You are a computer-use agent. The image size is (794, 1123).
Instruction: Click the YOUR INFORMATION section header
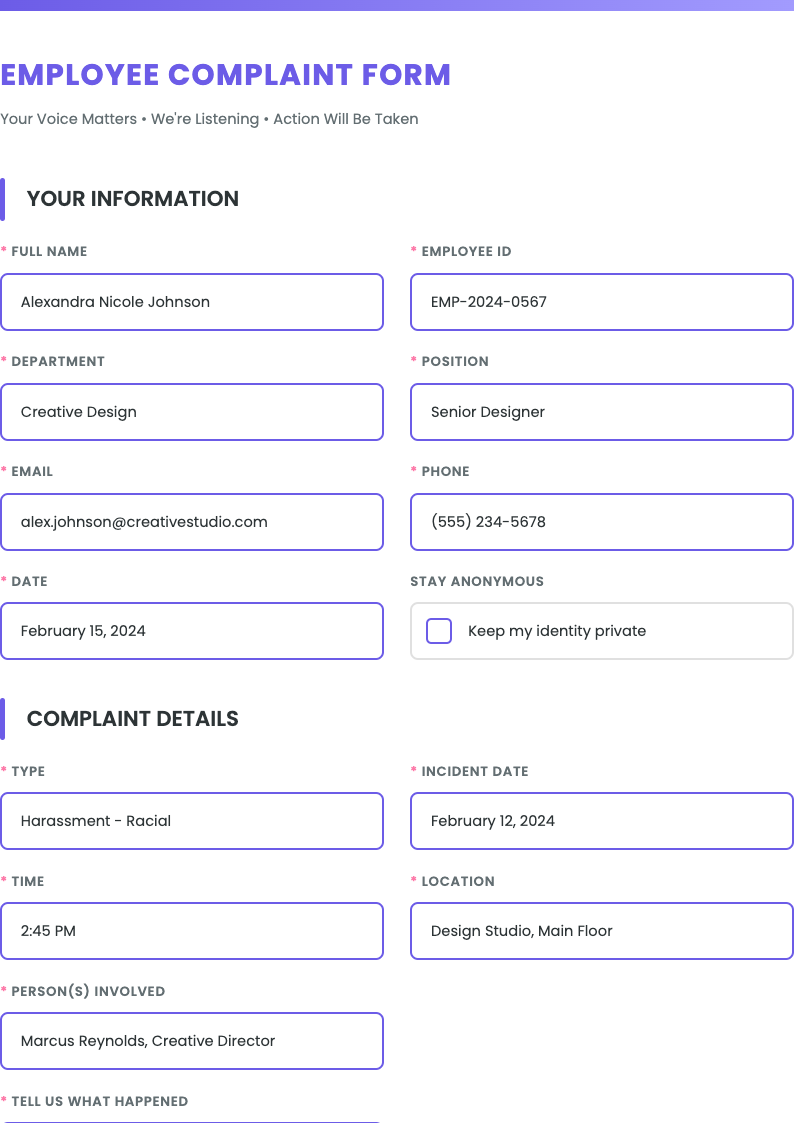click(x=133, y=198)
